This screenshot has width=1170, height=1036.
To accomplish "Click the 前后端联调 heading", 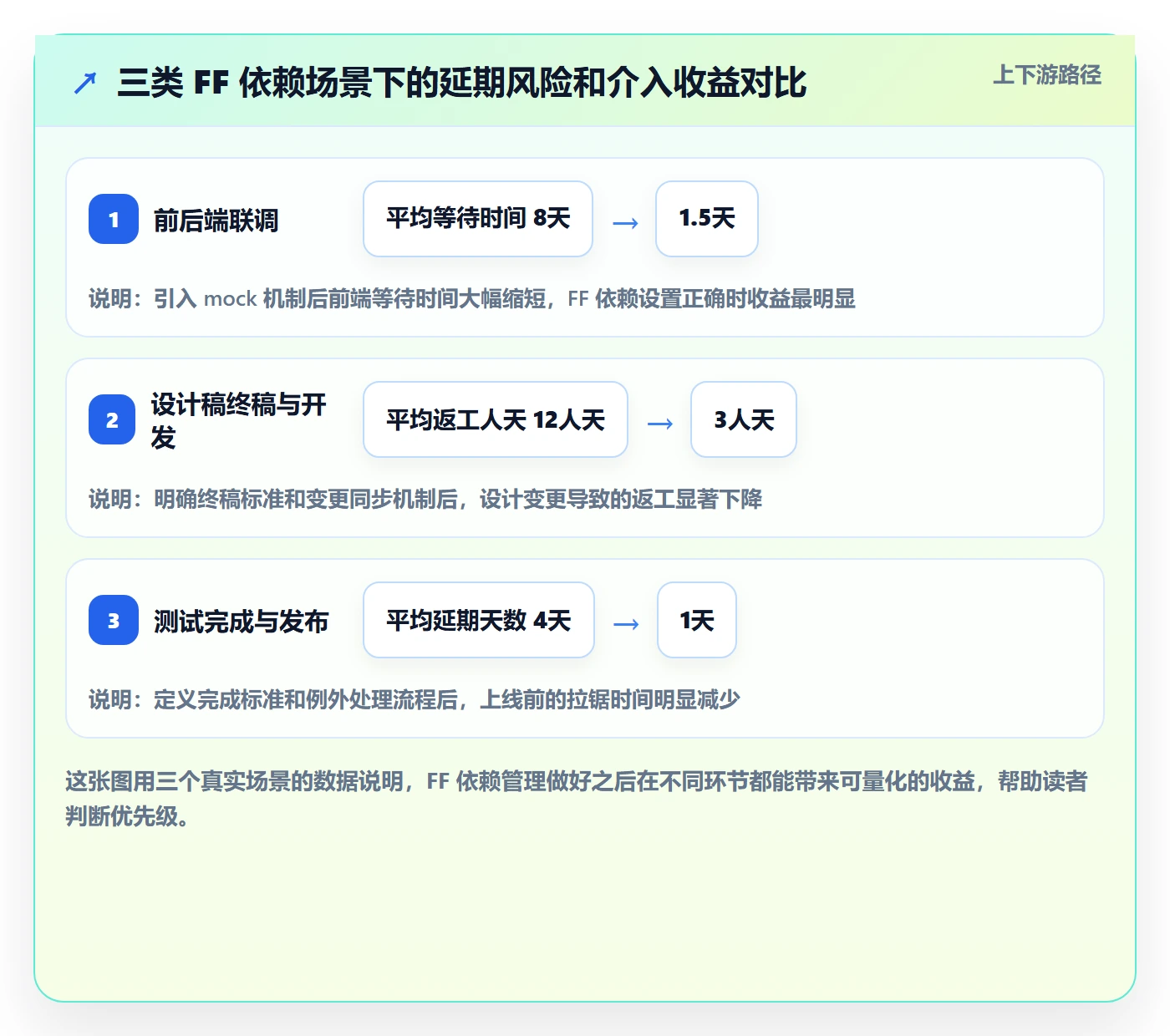I will coord(216,221).
